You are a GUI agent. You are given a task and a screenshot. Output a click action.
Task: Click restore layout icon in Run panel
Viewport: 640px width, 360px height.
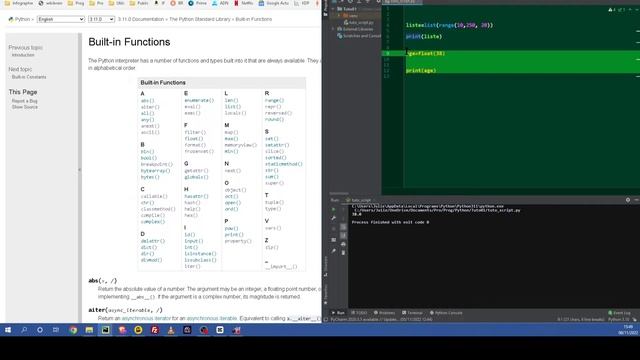(333, 240)
